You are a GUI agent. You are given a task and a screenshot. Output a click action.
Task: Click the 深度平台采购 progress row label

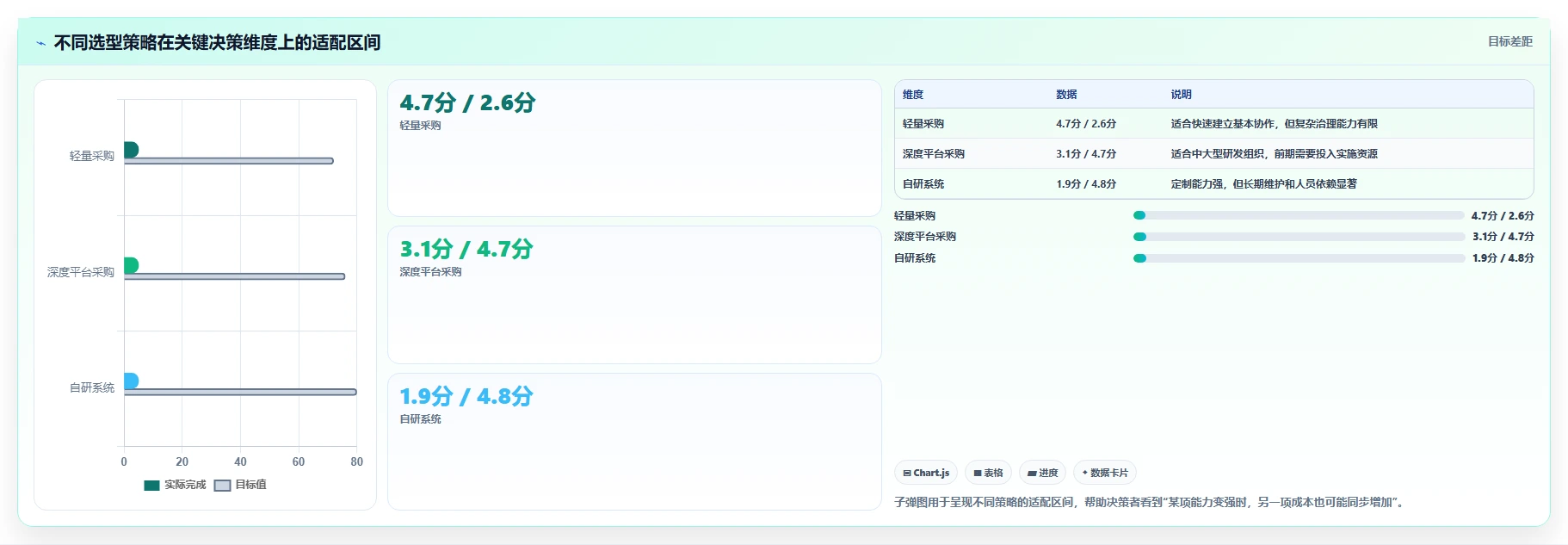click(x=925, y=237)
